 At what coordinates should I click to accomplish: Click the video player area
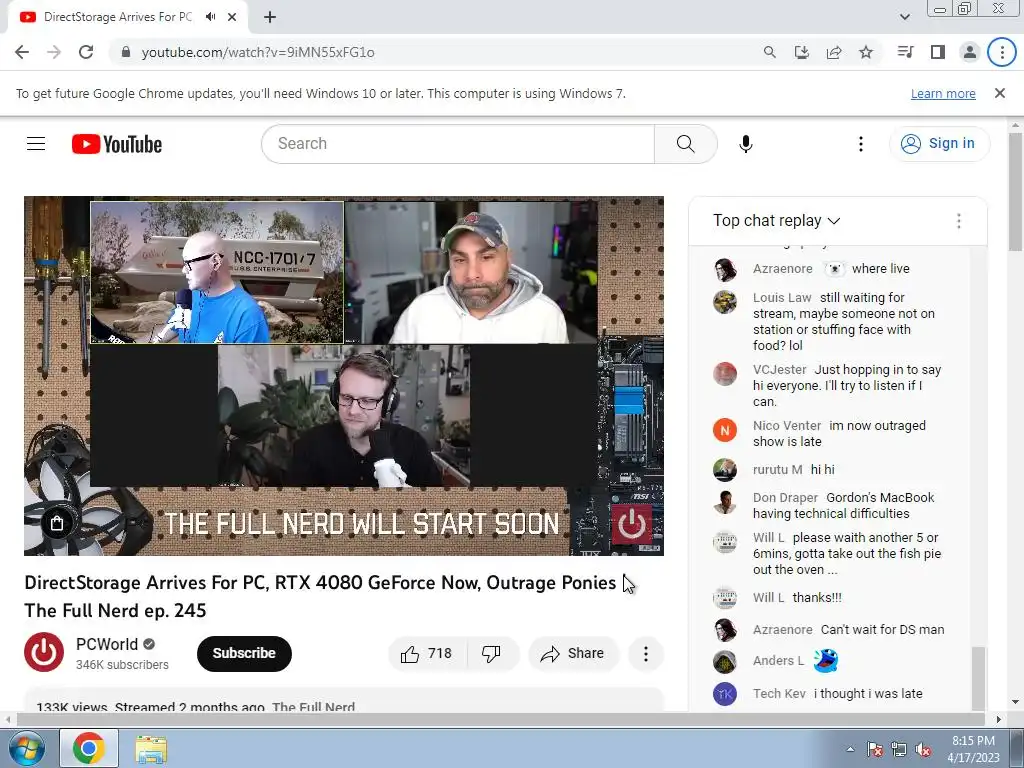(344, 376)
